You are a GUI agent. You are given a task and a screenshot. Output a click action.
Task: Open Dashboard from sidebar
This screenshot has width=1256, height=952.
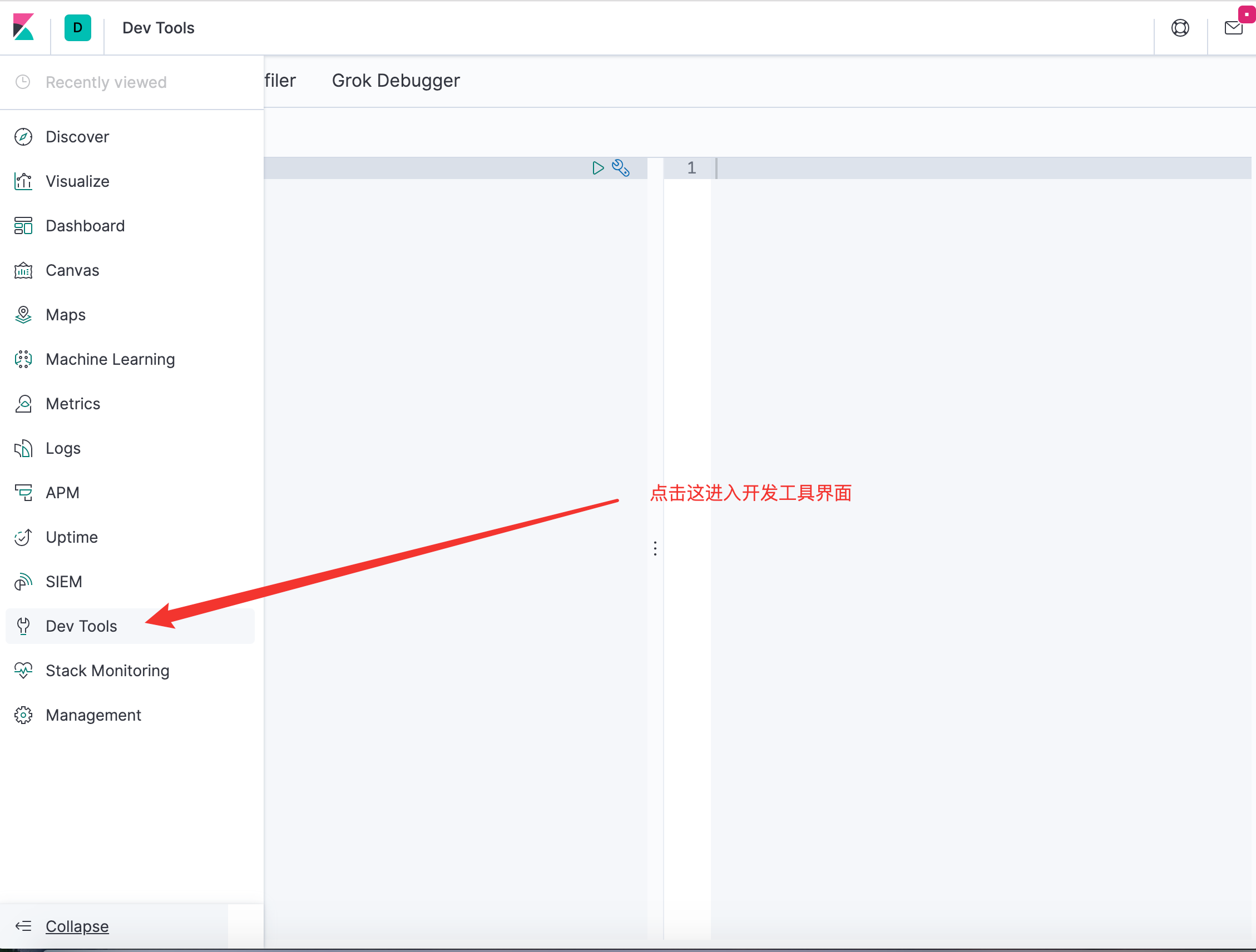[85, 226]
